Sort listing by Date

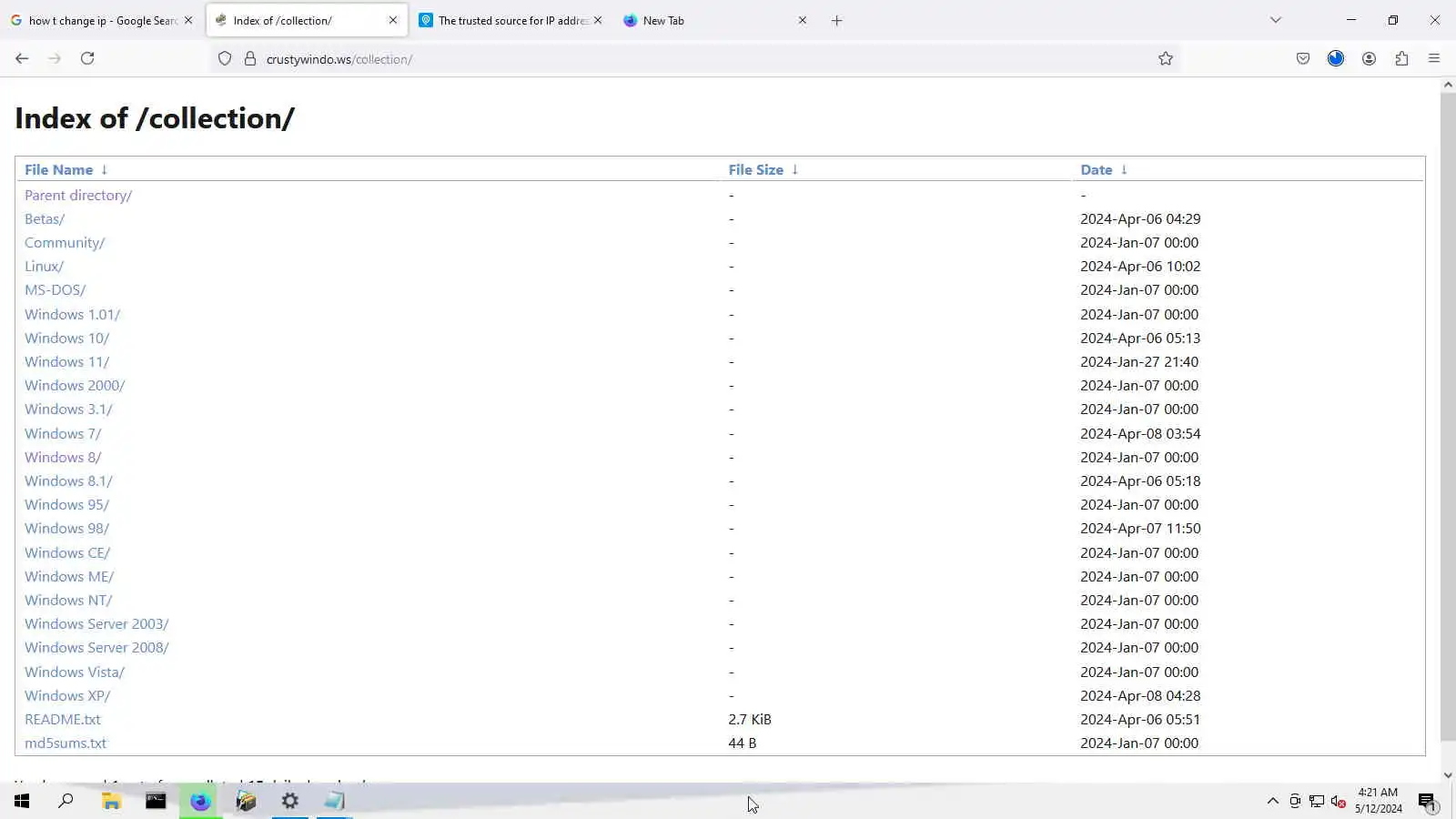[x=1097, y=170]
